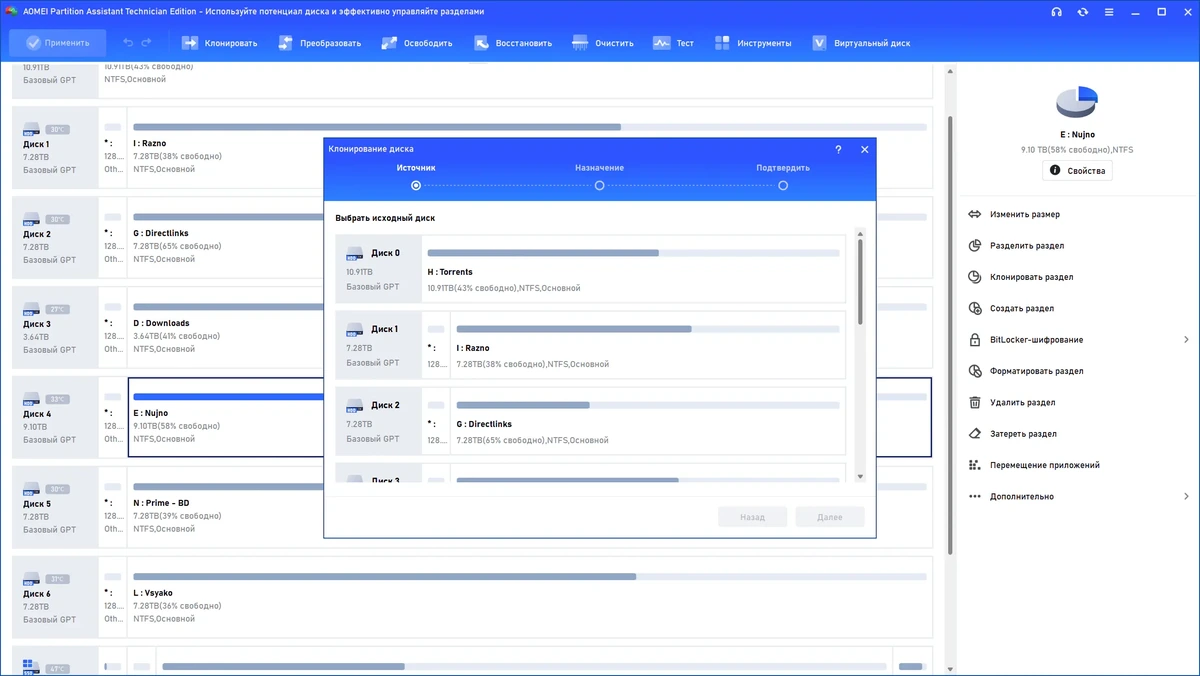Click the Redo arrow in toolbar
This screenshot has height=676, width=1200.
click(147, 43)
